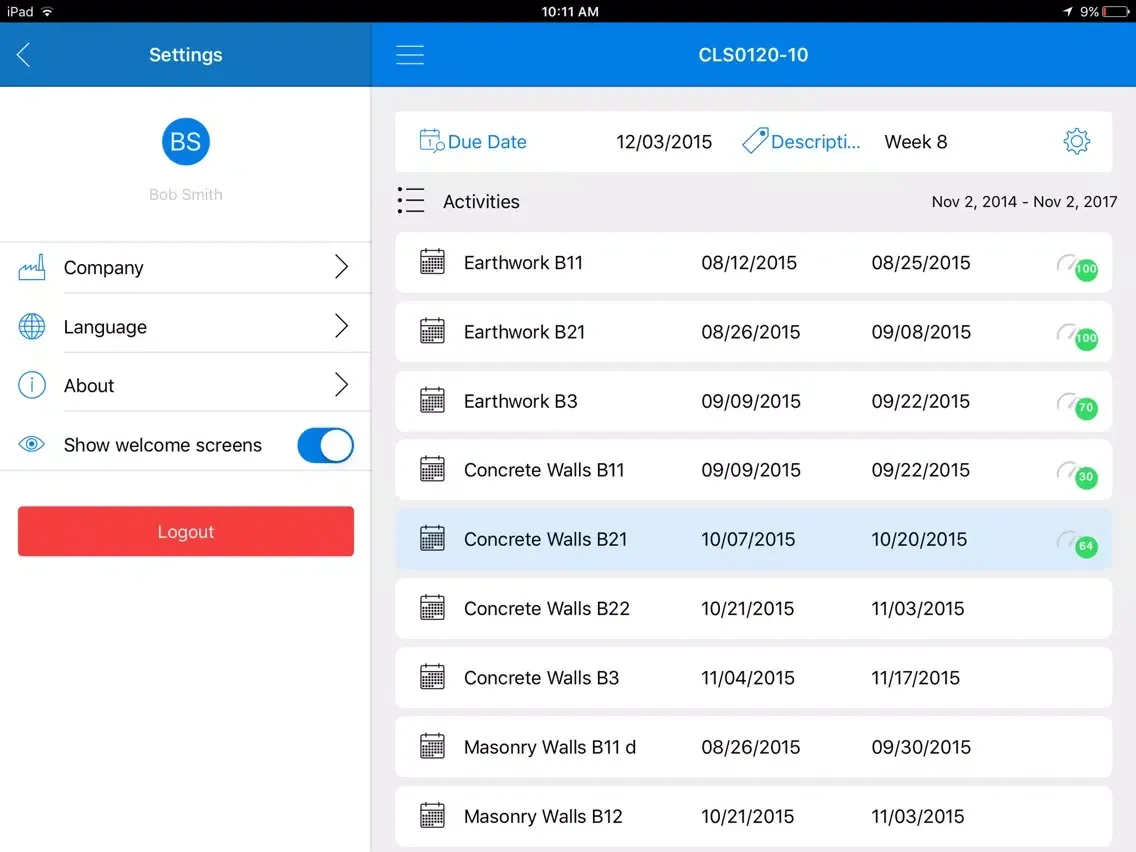1136x852 pixels.
Task: Click end date 11/17/2015 of Concrete Walls B3
Action: (915, 677)
